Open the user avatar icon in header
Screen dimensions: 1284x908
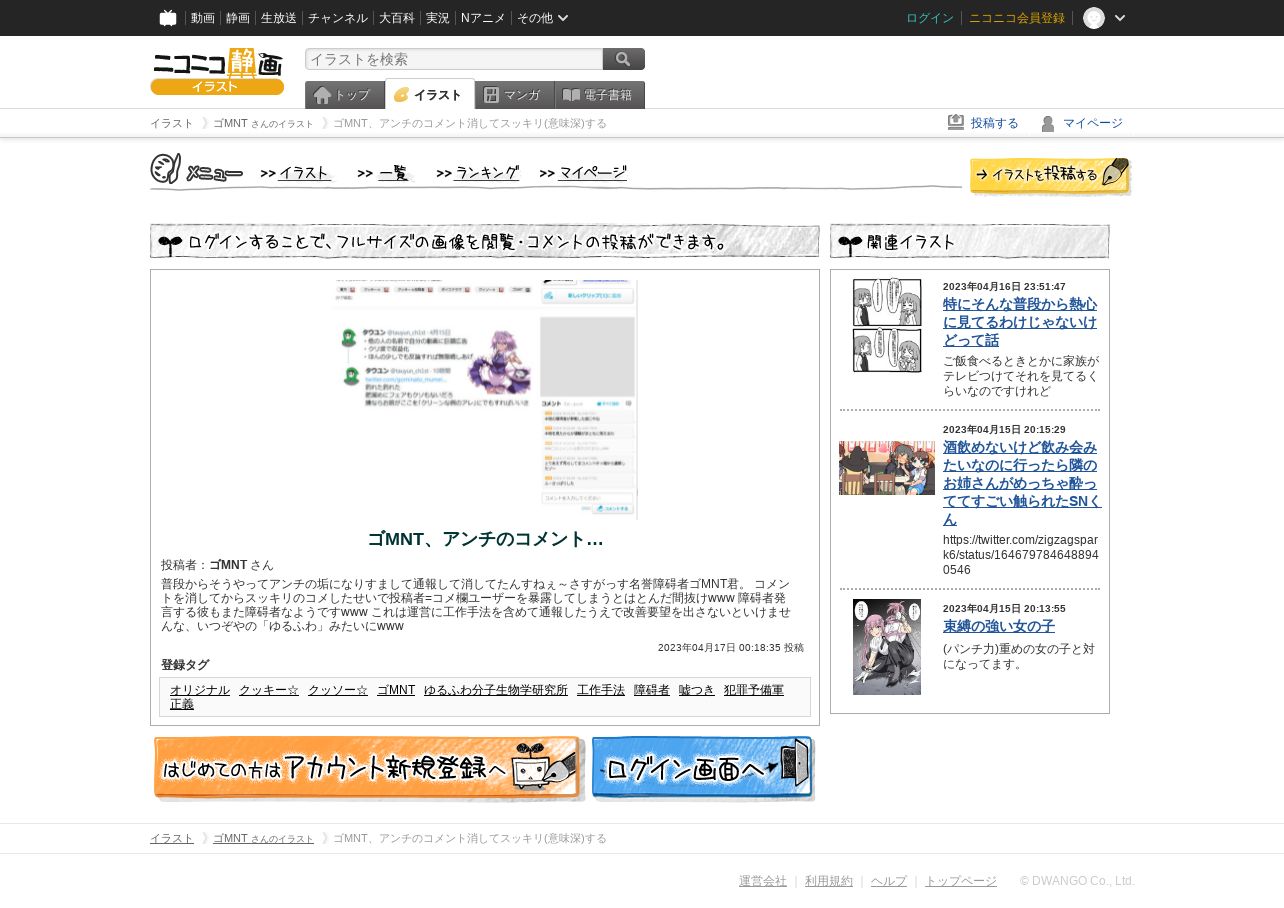pos(1094,18)
